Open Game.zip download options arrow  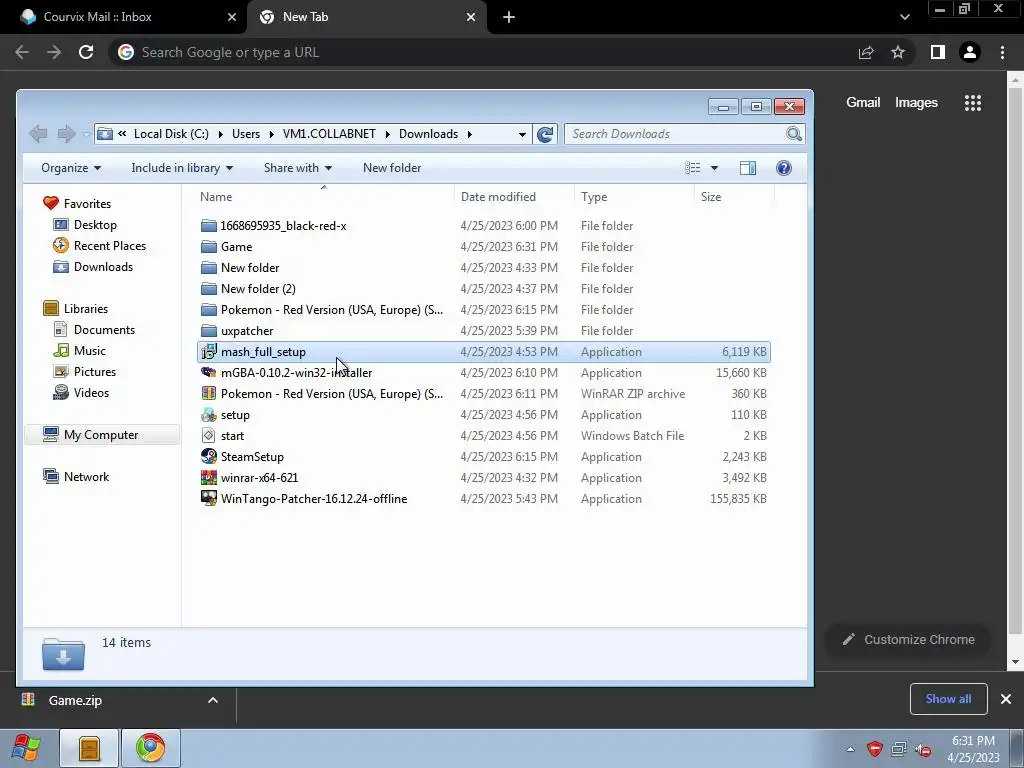(213, 700)
